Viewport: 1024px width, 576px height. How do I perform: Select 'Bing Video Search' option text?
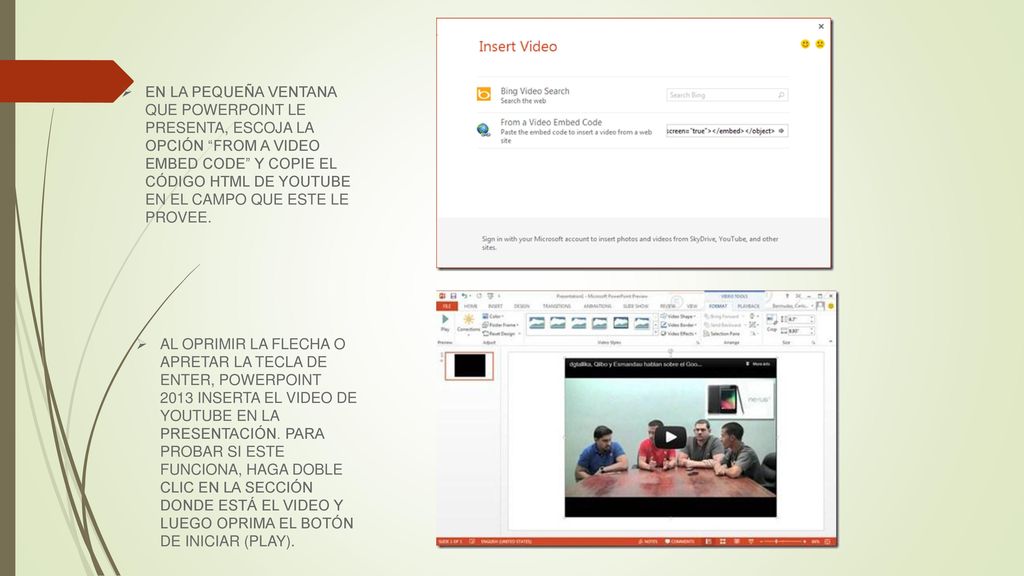point(535,91)
